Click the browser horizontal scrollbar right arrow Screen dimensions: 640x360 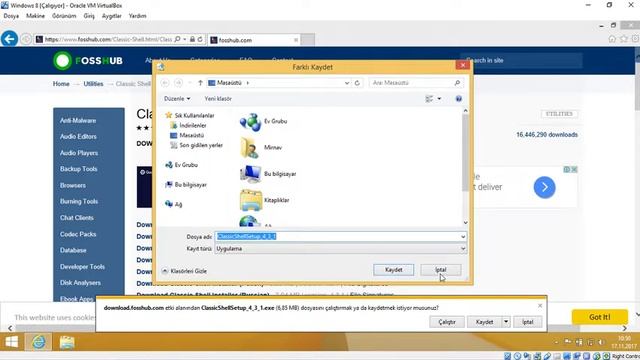[x=624, y=328]
